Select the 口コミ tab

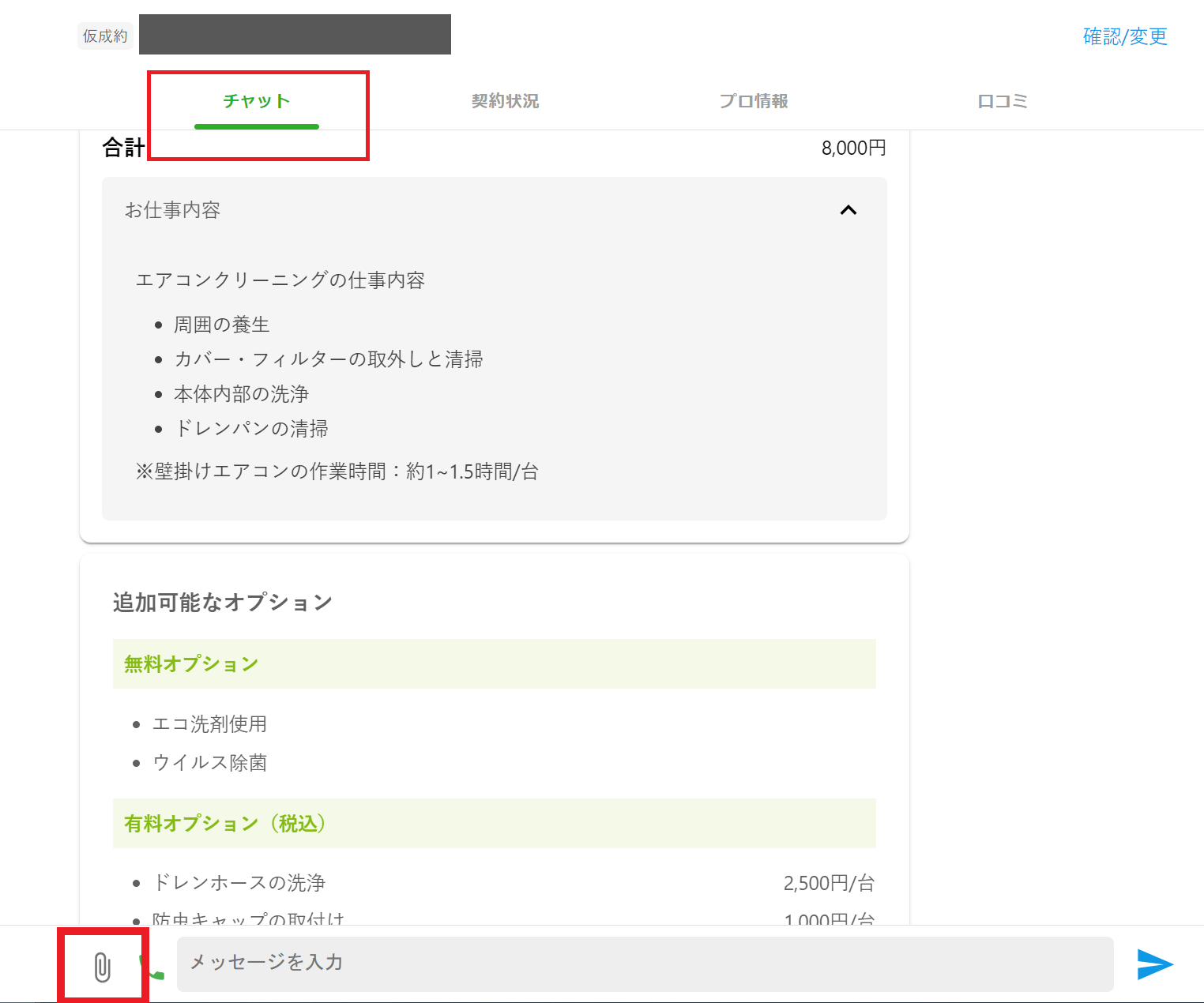point(1002,100)
